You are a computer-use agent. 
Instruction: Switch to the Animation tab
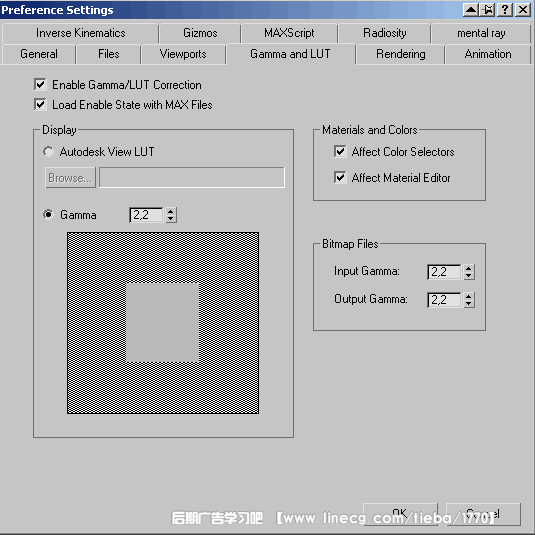click(x=488, y=54)
